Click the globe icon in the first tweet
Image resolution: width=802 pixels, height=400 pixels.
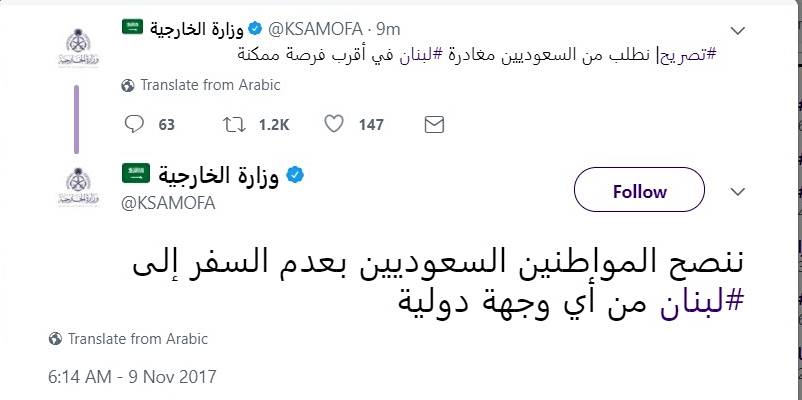click(x=127, y=86)
